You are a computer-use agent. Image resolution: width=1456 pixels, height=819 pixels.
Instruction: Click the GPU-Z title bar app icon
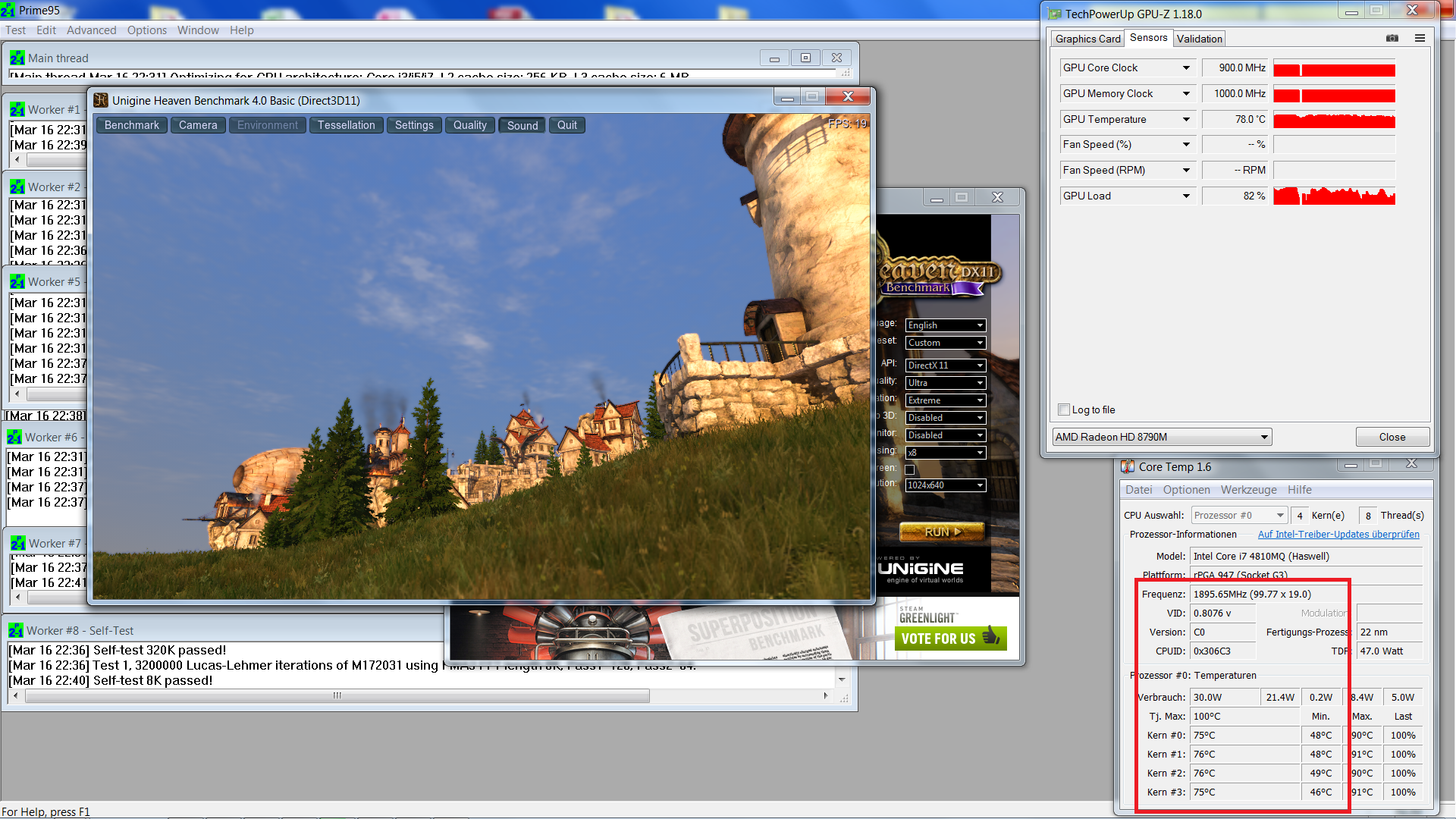[1054, 14]
